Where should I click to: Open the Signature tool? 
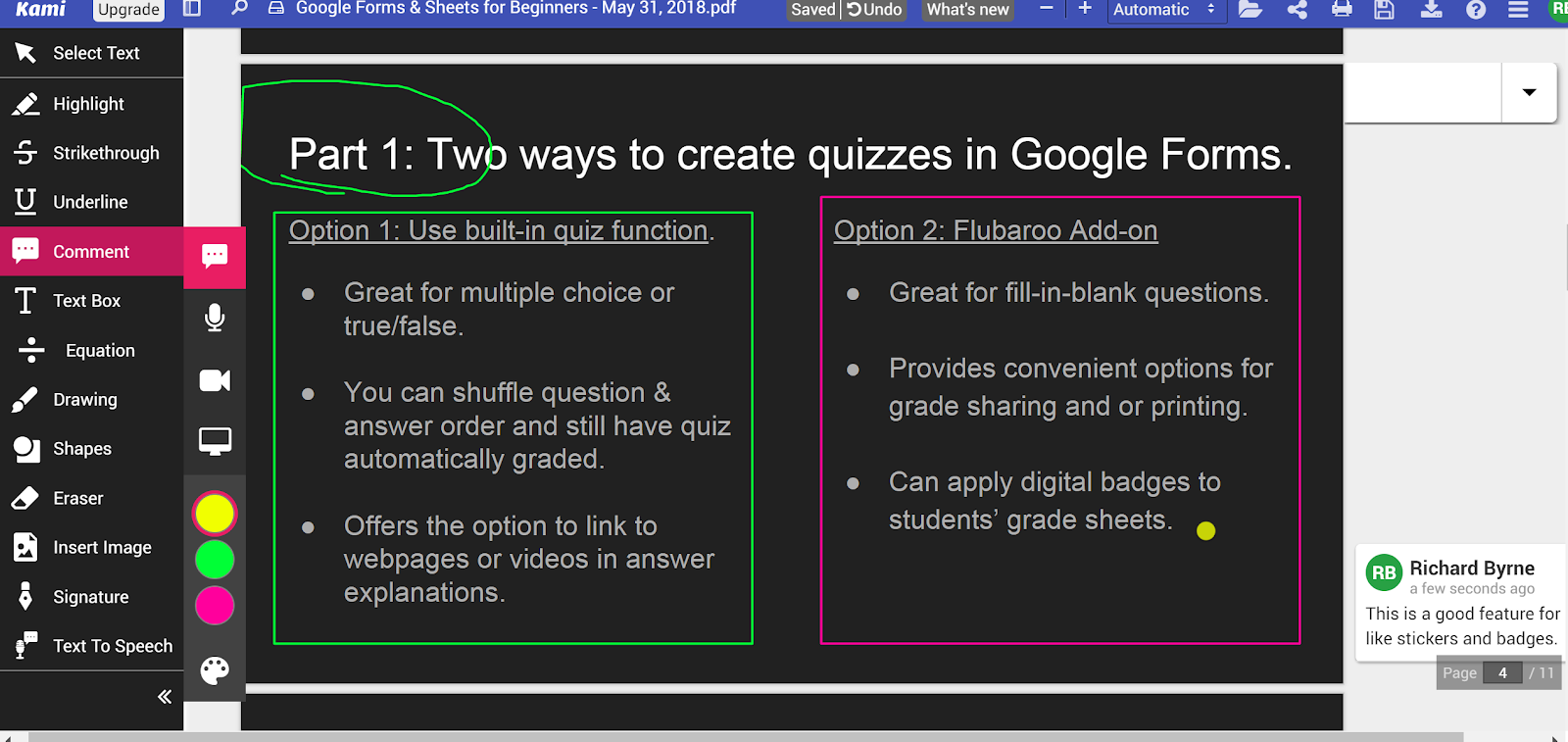91,597
